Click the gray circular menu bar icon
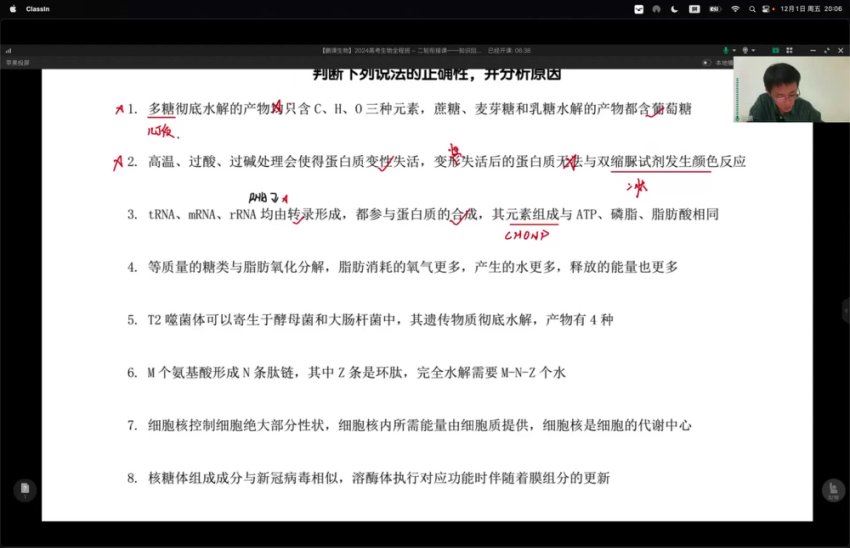The height and width of the screenshot is (548, 850). pyautogui.click(x=656, y=9)
